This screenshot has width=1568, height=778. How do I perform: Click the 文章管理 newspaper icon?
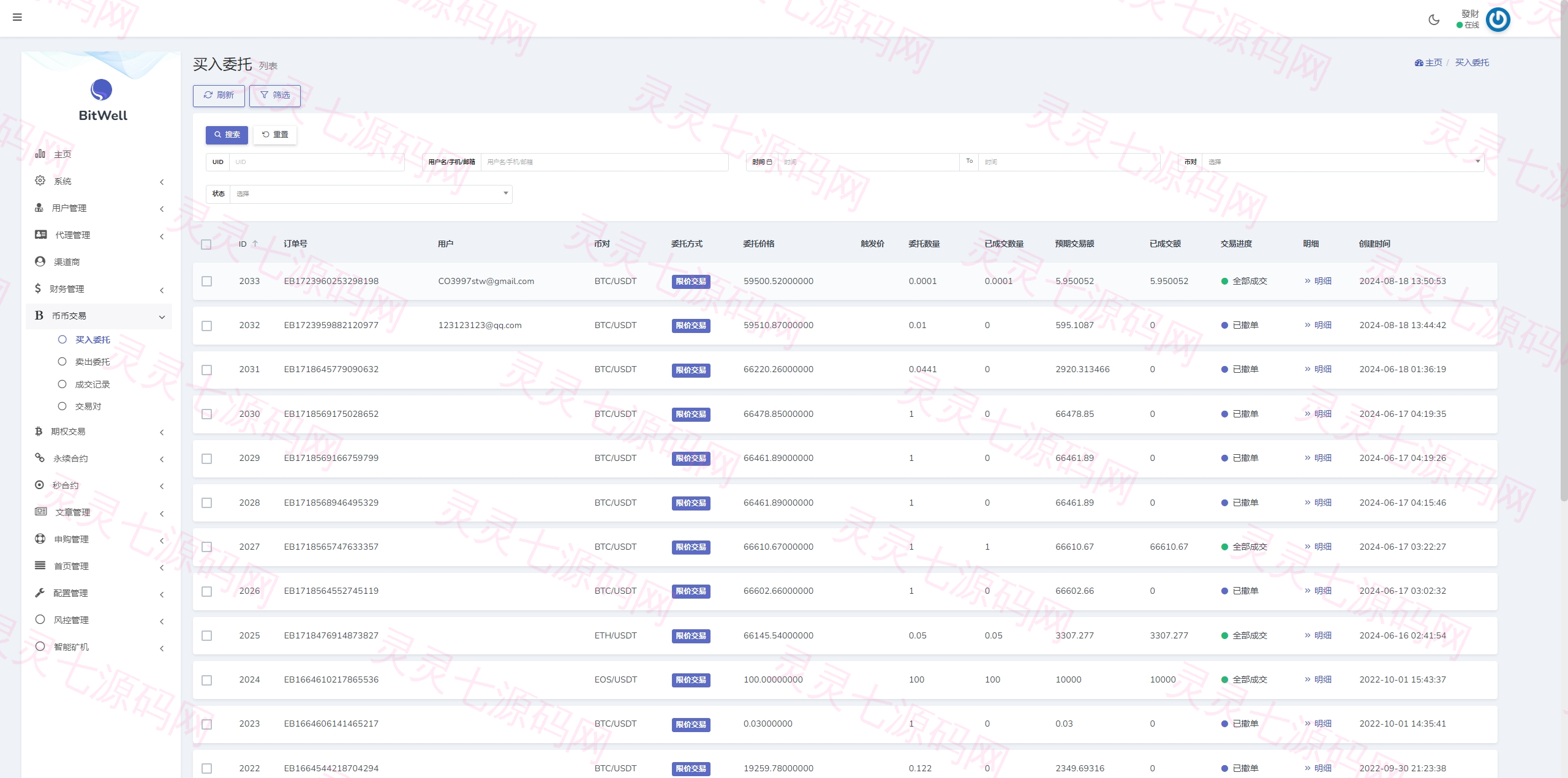41,512
